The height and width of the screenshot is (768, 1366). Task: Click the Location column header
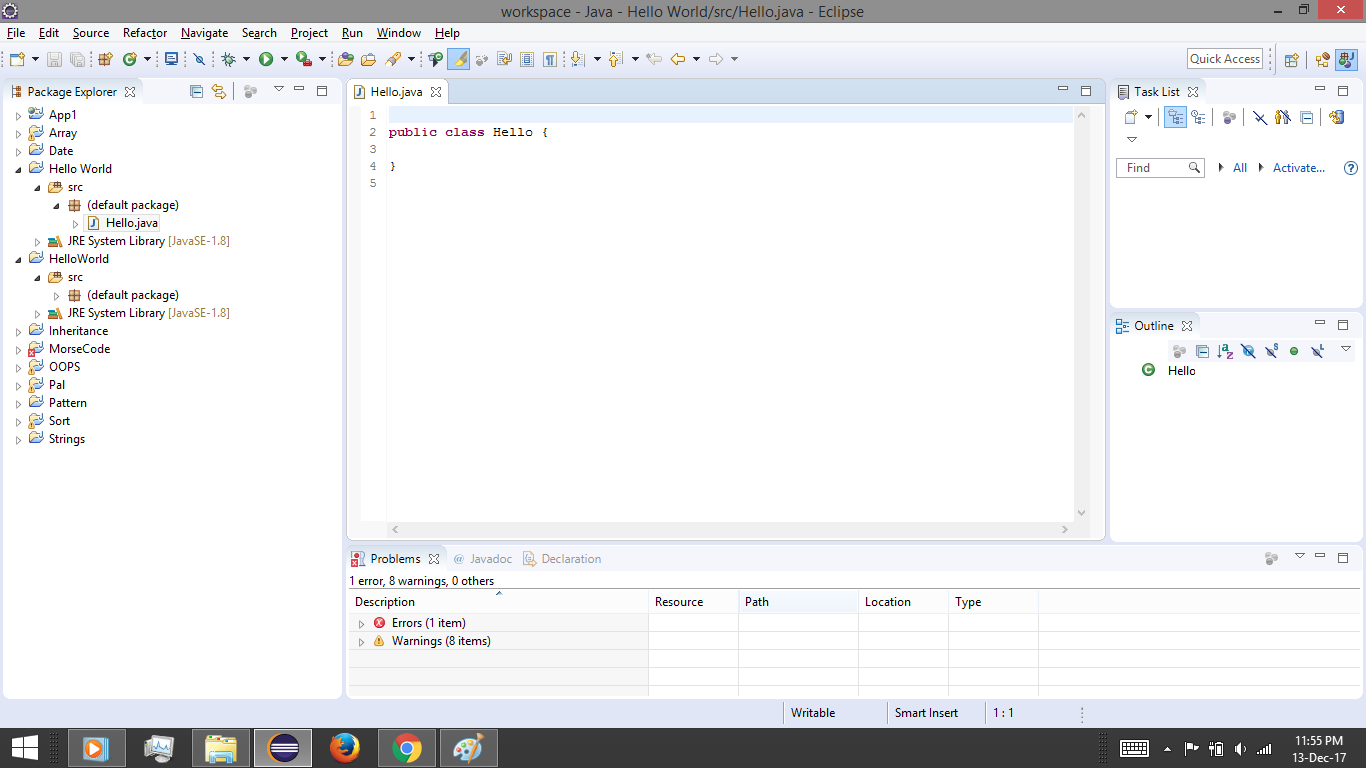(904, 602)
